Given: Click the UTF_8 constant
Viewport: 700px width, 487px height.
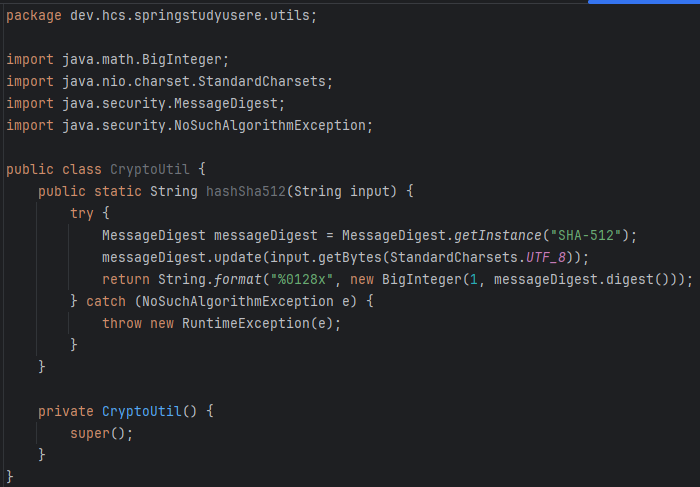Looking at the screenshot, I should coord(546,257).
